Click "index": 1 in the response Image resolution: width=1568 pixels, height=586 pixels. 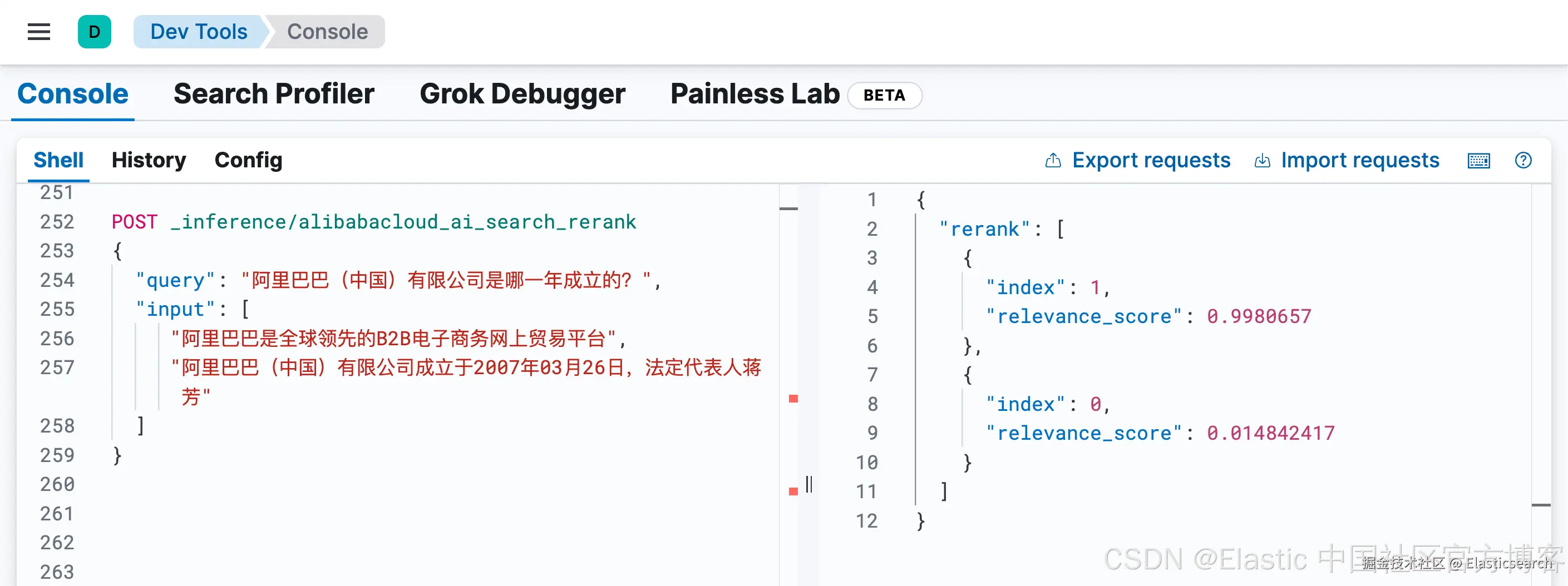pos(1048,287)
